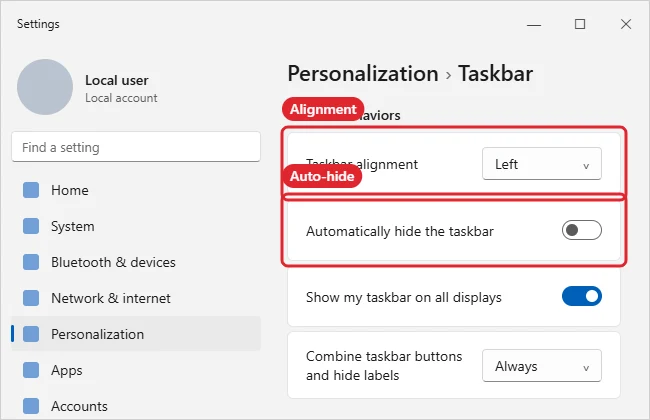This screenshot has height=420, width=650.
Task: Click the Local user avatar picture
Action: (x=45, y=87)
